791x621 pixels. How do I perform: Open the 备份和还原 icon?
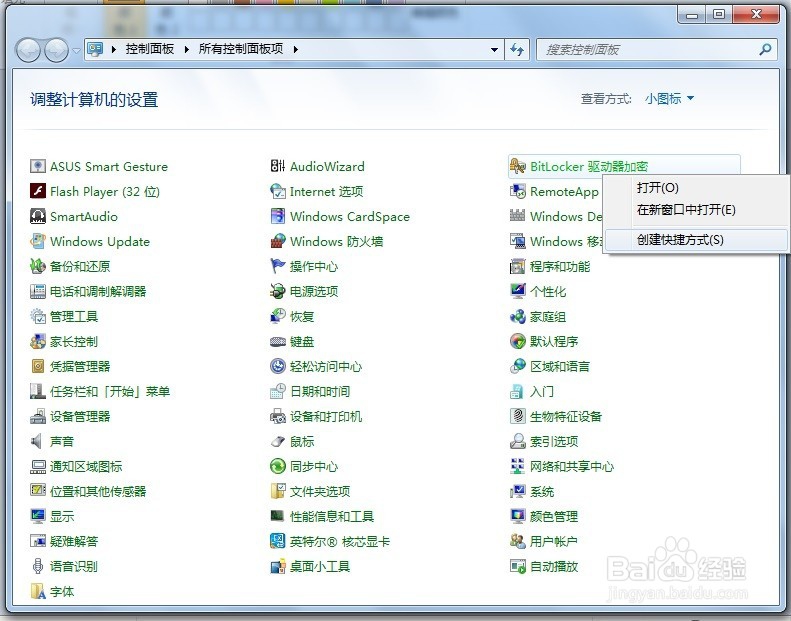(x=38, y=266)
